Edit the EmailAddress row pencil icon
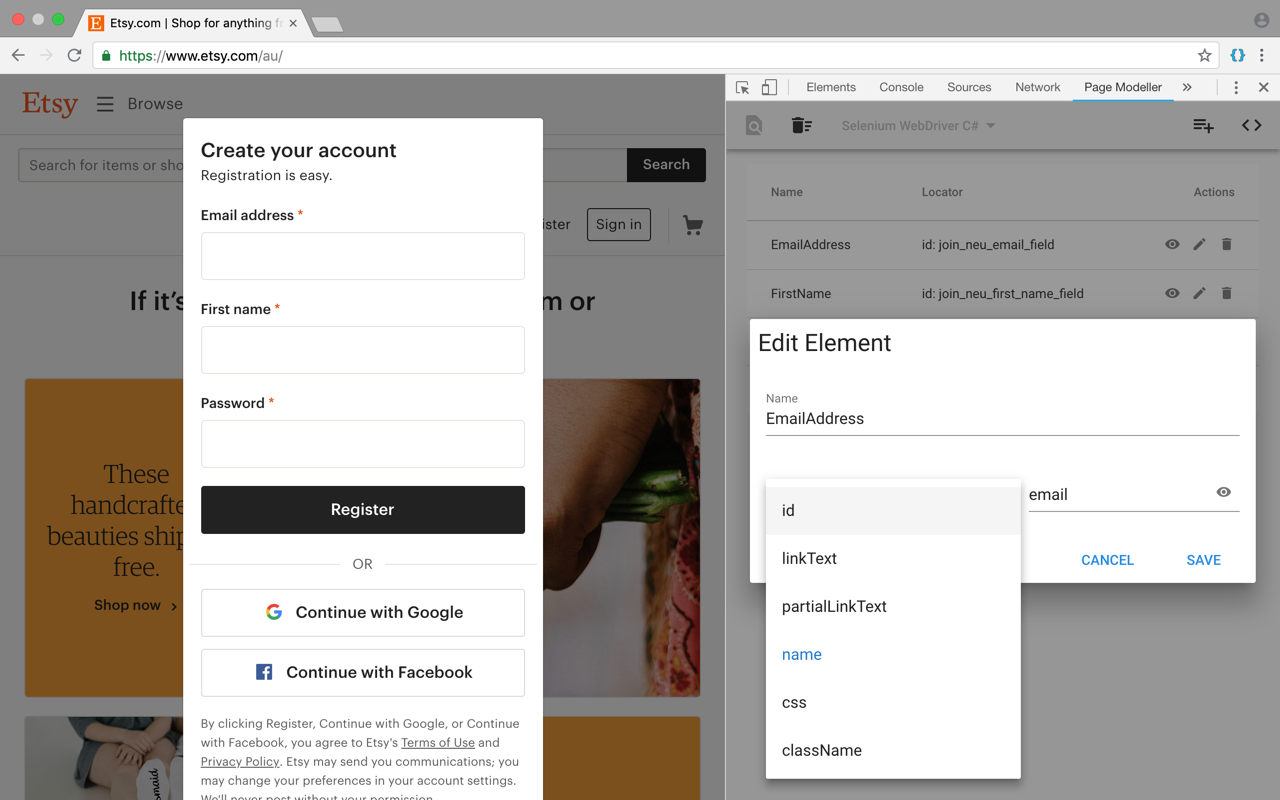The width and height of the screenshot is (1280, 800). pos(1199,244)
